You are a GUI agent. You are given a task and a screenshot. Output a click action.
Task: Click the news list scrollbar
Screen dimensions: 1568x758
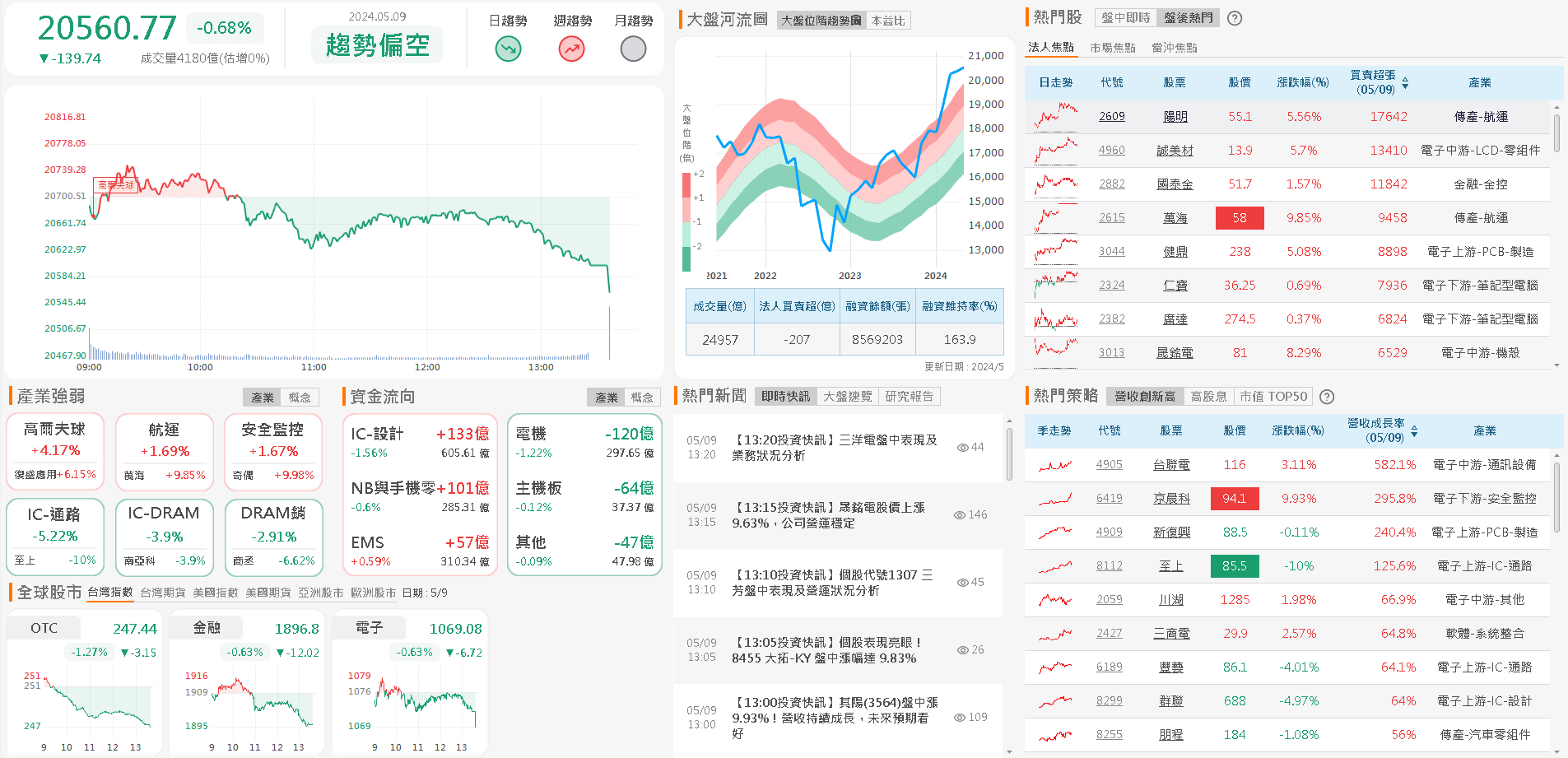point(1009,453)
